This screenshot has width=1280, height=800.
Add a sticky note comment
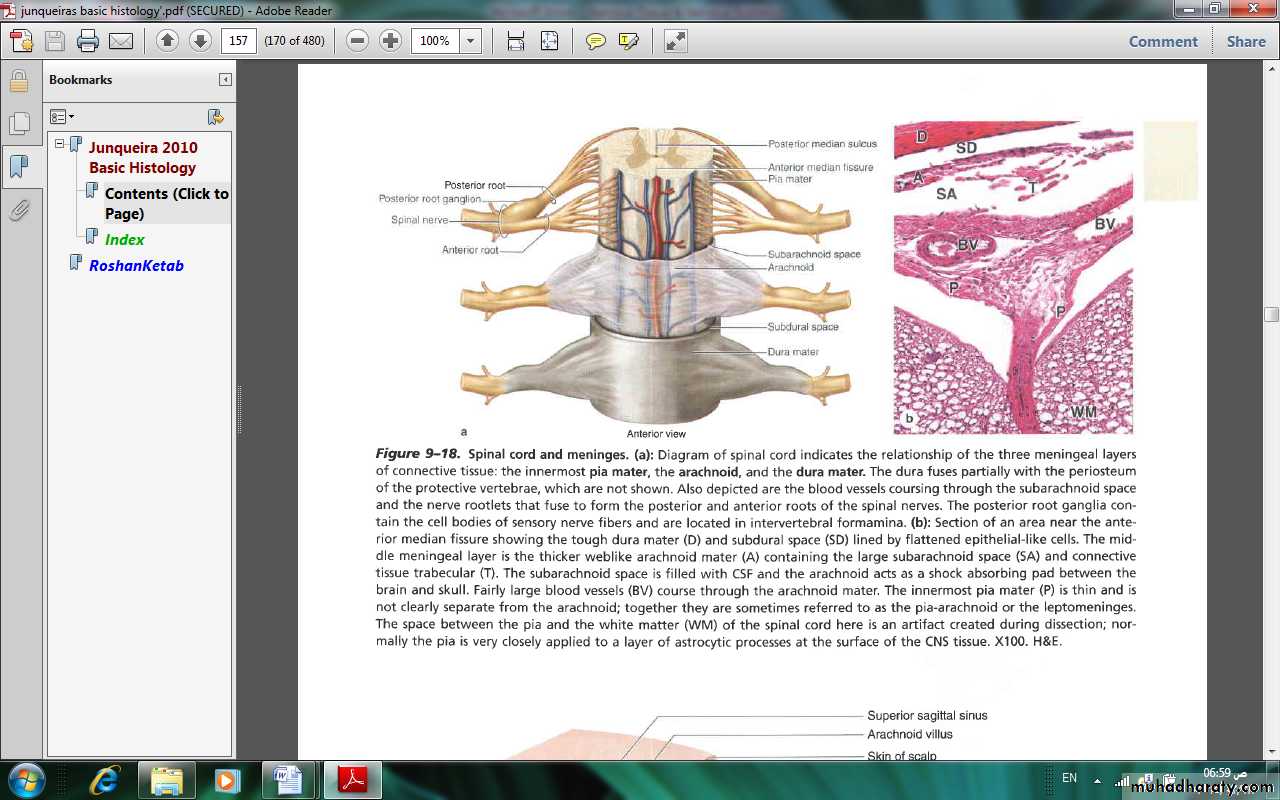tap(596, 41)
